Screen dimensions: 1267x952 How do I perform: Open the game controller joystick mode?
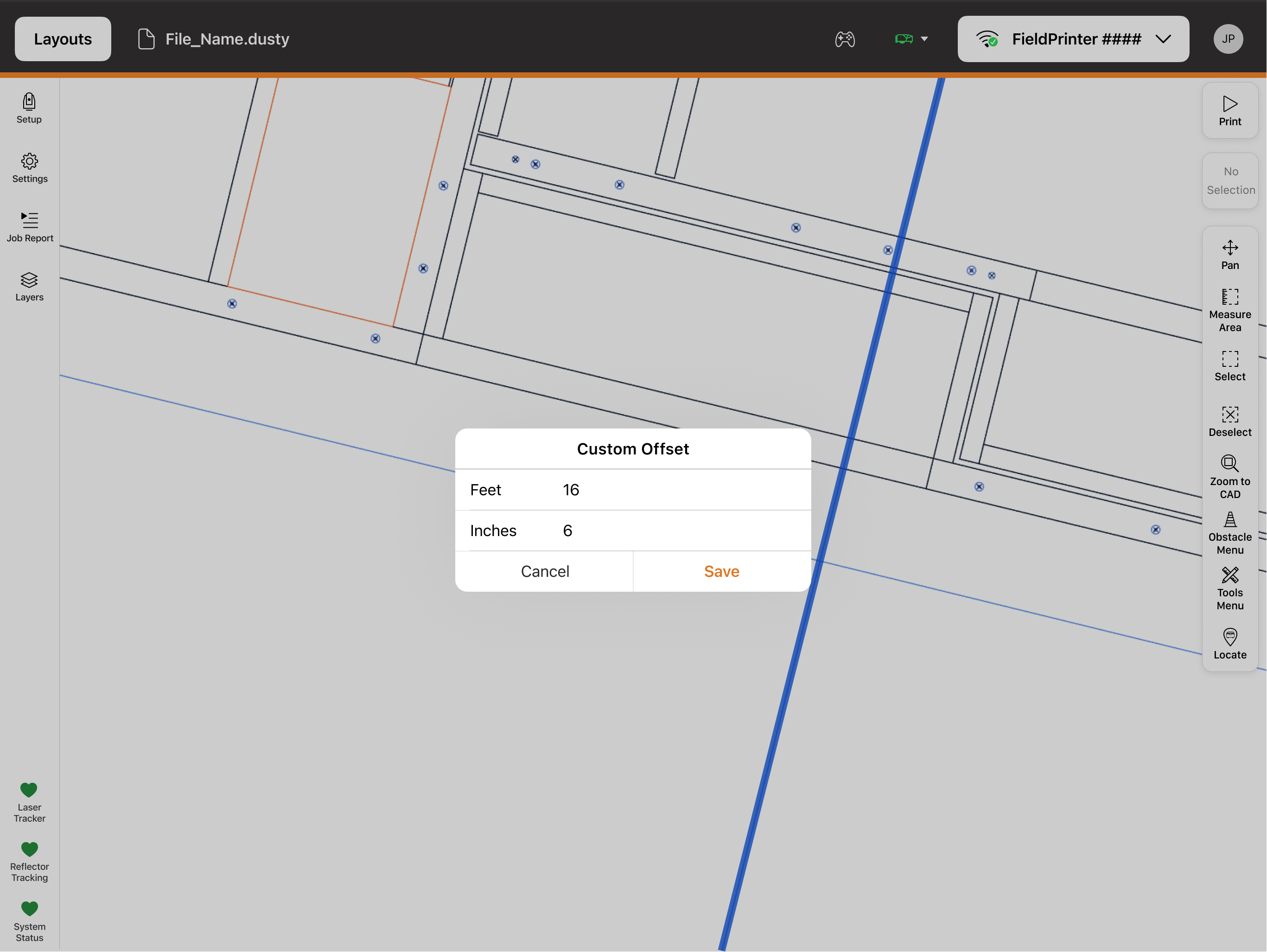pos(844,39)
